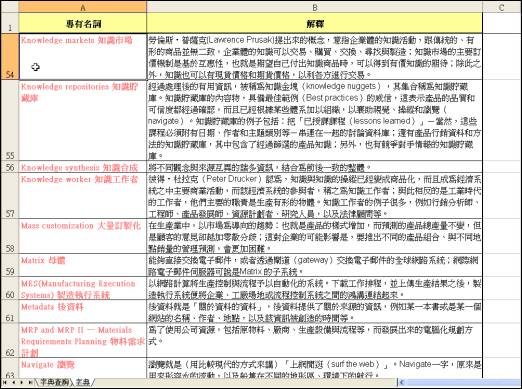Click the select-all corner box
This screenshot has width=522, height=389.
pos(10,7)
